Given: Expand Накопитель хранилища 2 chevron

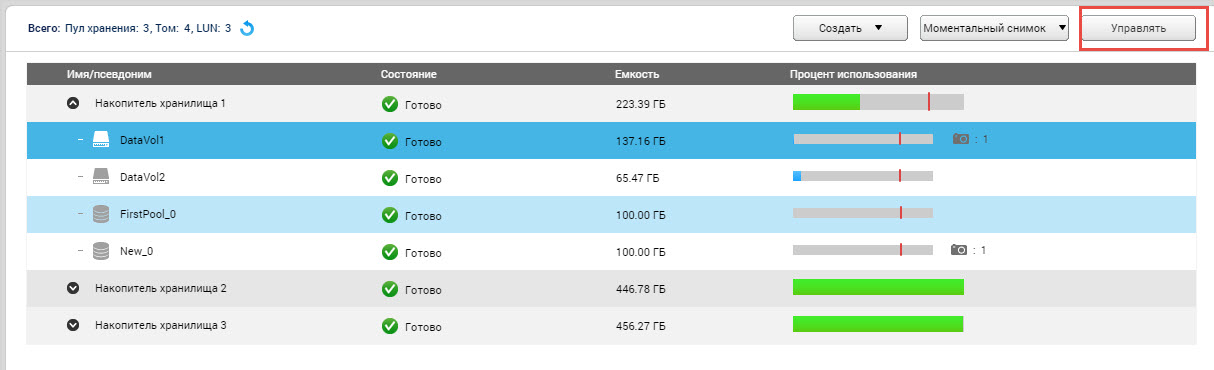Looking at the screenshot, I should point(72,288).
